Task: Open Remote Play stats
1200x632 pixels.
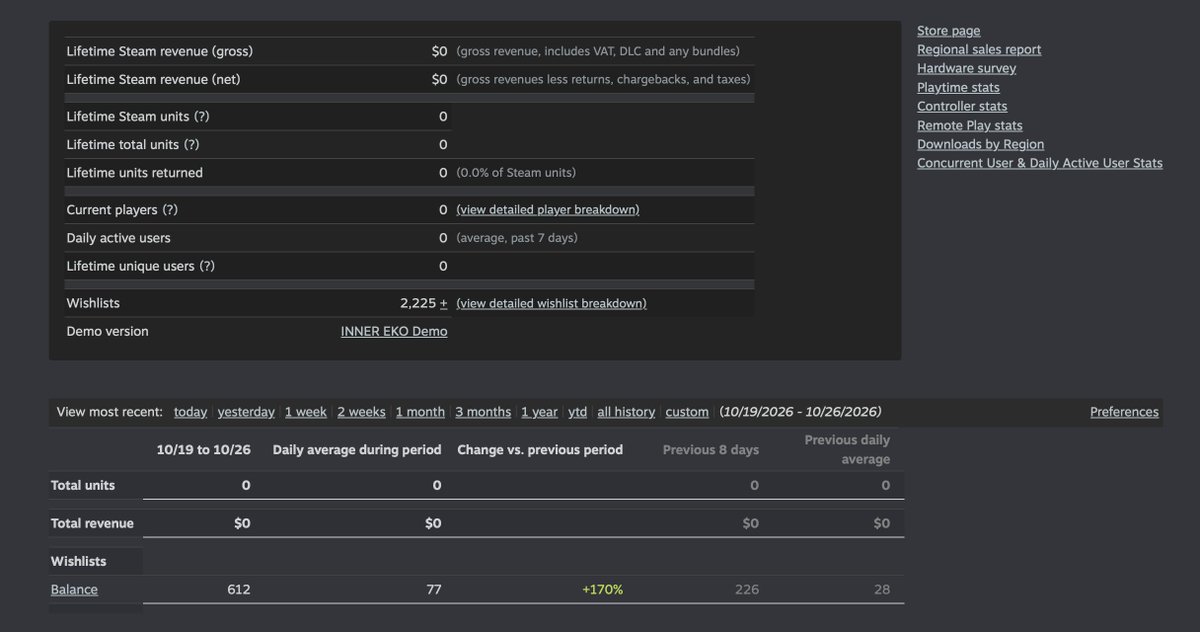Action: coord(970,126)
